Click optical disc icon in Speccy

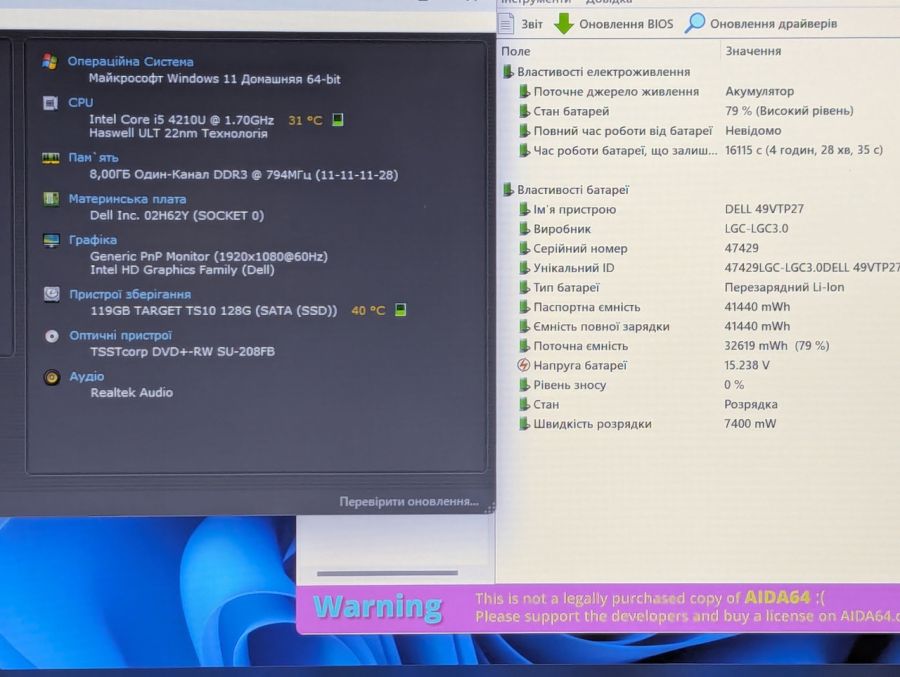(x=52, y=336)
